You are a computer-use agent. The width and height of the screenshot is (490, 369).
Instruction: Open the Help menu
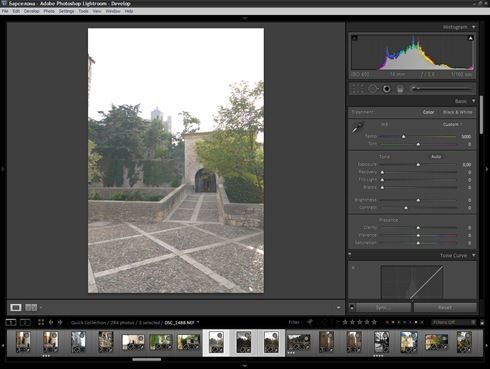coord(129,11)
